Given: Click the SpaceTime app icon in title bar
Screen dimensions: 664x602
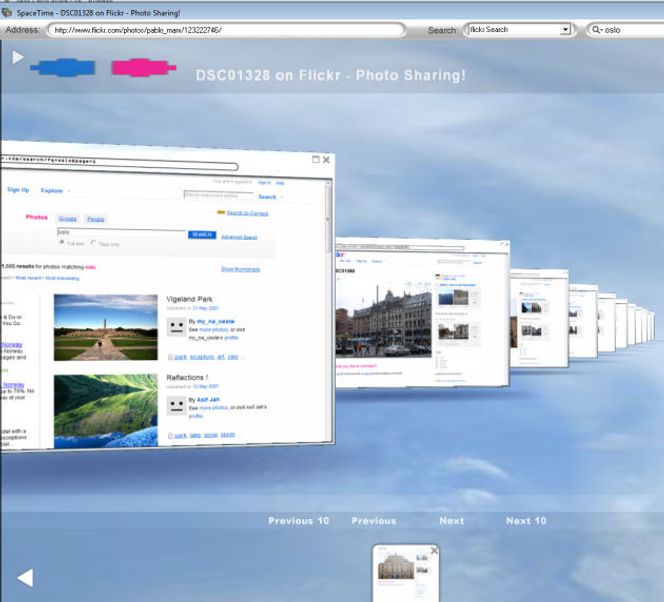Looking at the screenshot, I should pyautogui.click(x=7, y=13).
